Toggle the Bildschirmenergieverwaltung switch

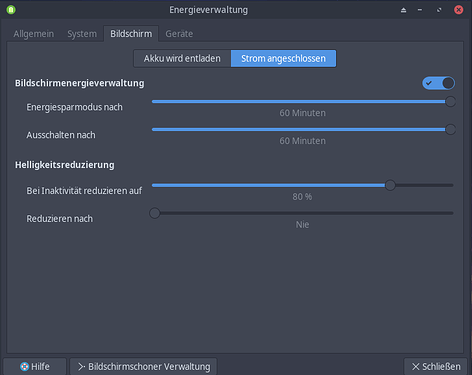(438, 83)
